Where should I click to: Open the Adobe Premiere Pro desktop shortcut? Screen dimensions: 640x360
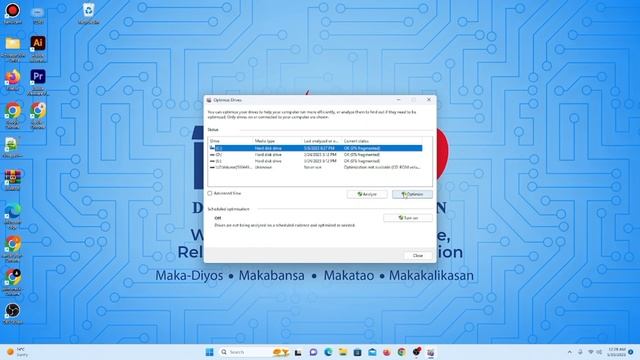(x=38, y=82)
